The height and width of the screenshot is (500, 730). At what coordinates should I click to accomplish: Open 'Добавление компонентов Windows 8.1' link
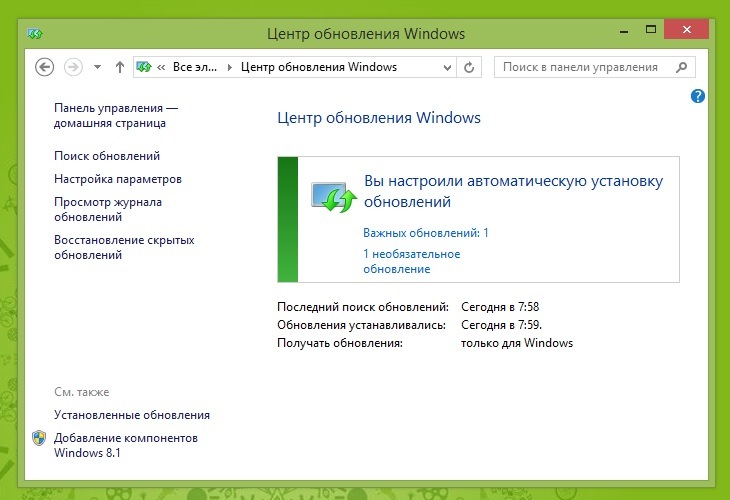(126, 445)
